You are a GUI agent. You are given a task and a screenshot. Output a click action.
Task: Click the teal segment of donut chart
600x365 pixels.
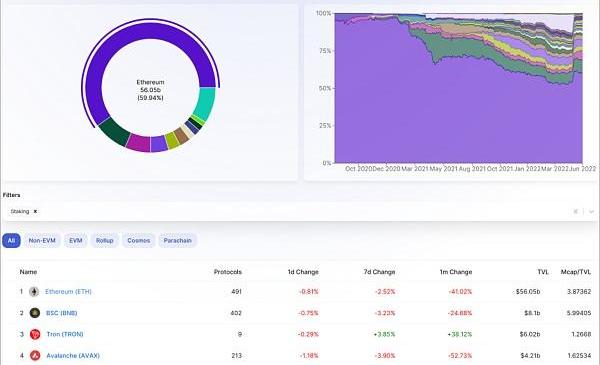coord(205,104)
